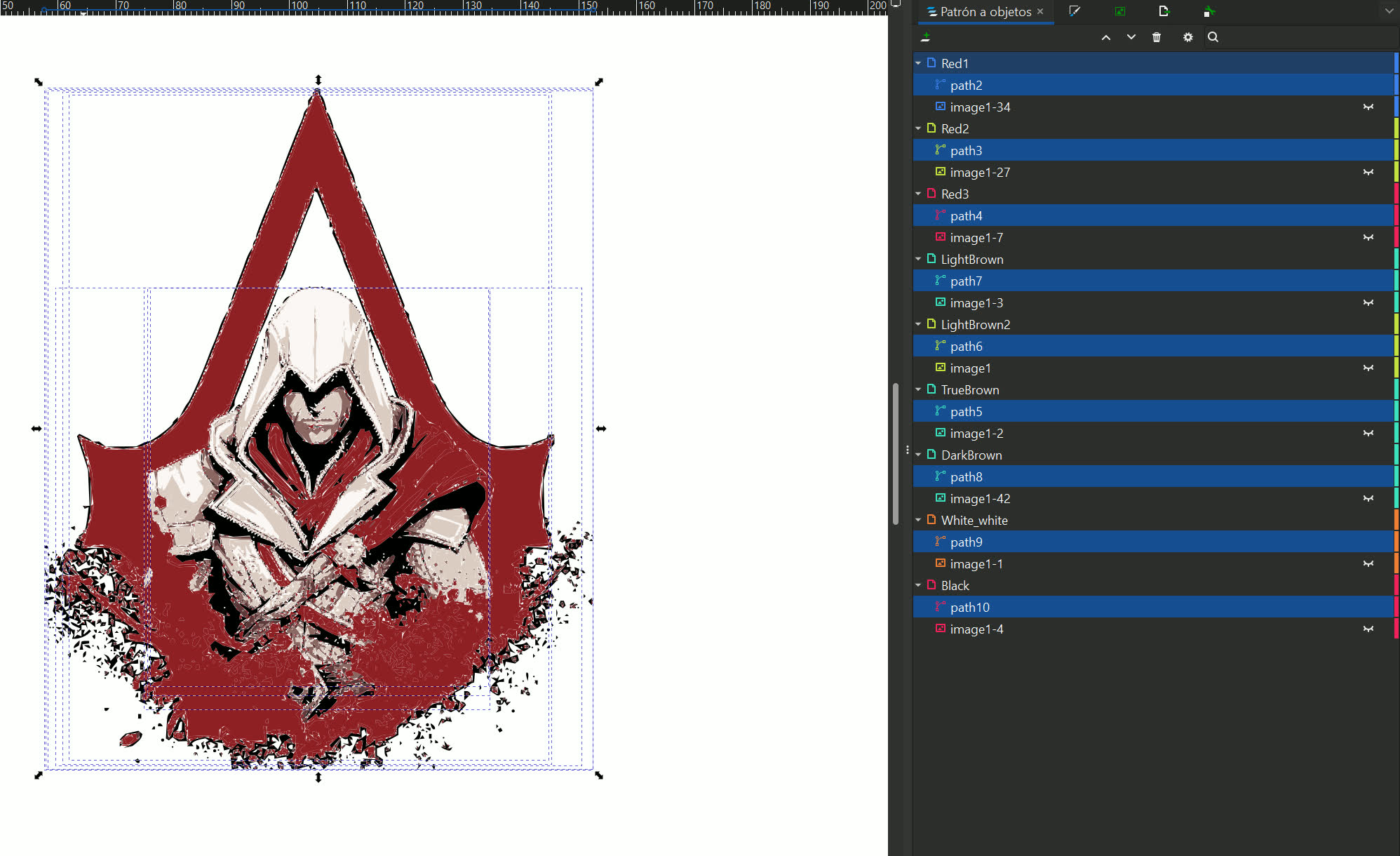This screenshot has height=856, width=1400.
Task: Show hidden image1-3 using its eye icon
Action: point(1368,302)
